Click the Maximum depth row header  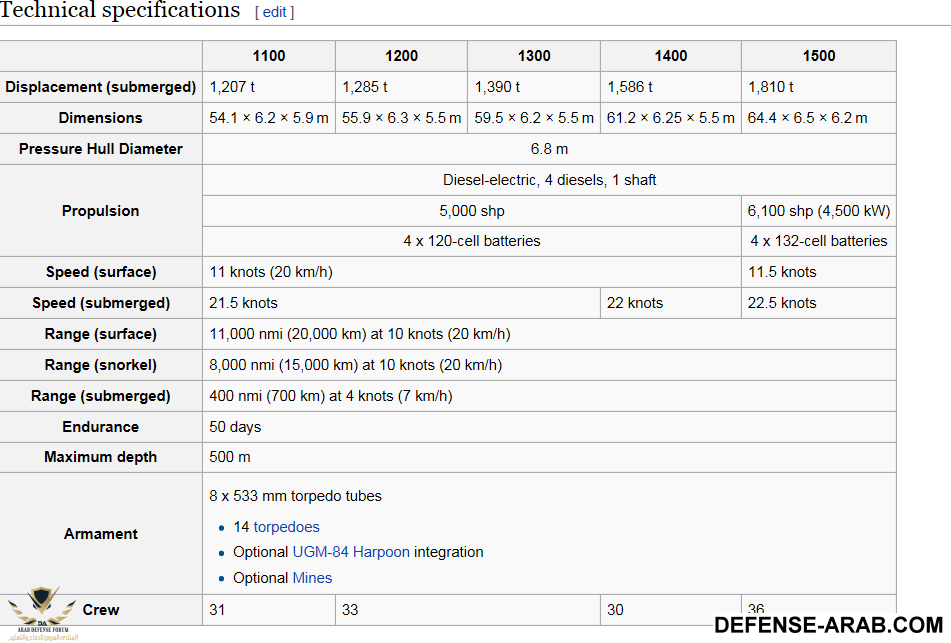pos(101,457)
